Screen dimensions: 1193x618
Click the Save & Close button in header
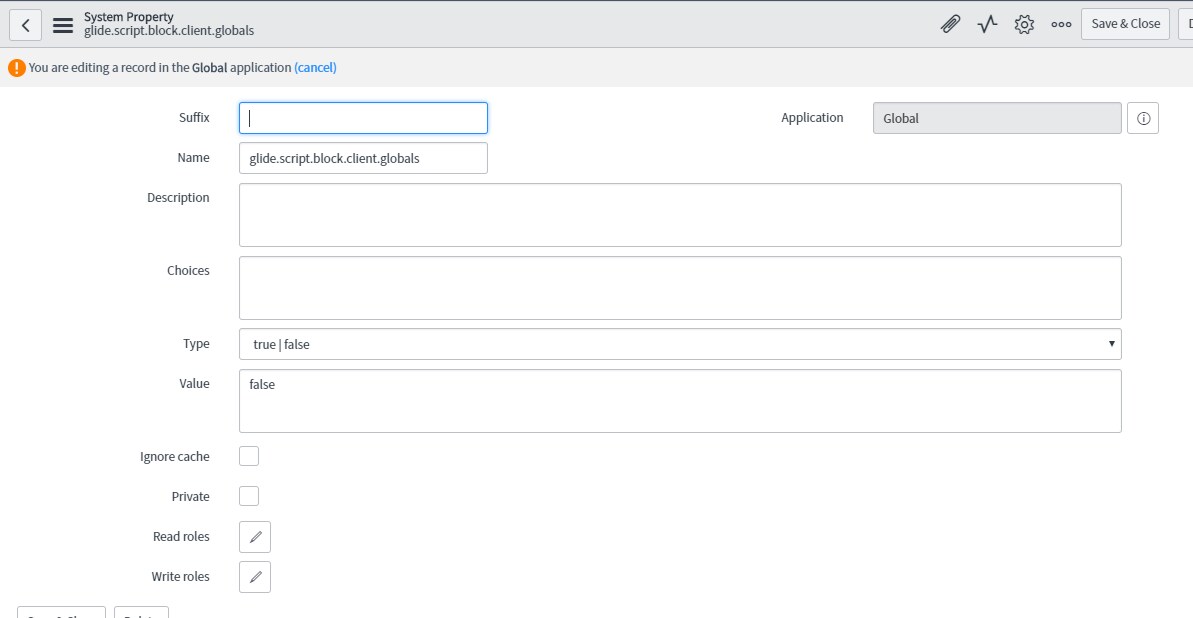coord(1125,24)
